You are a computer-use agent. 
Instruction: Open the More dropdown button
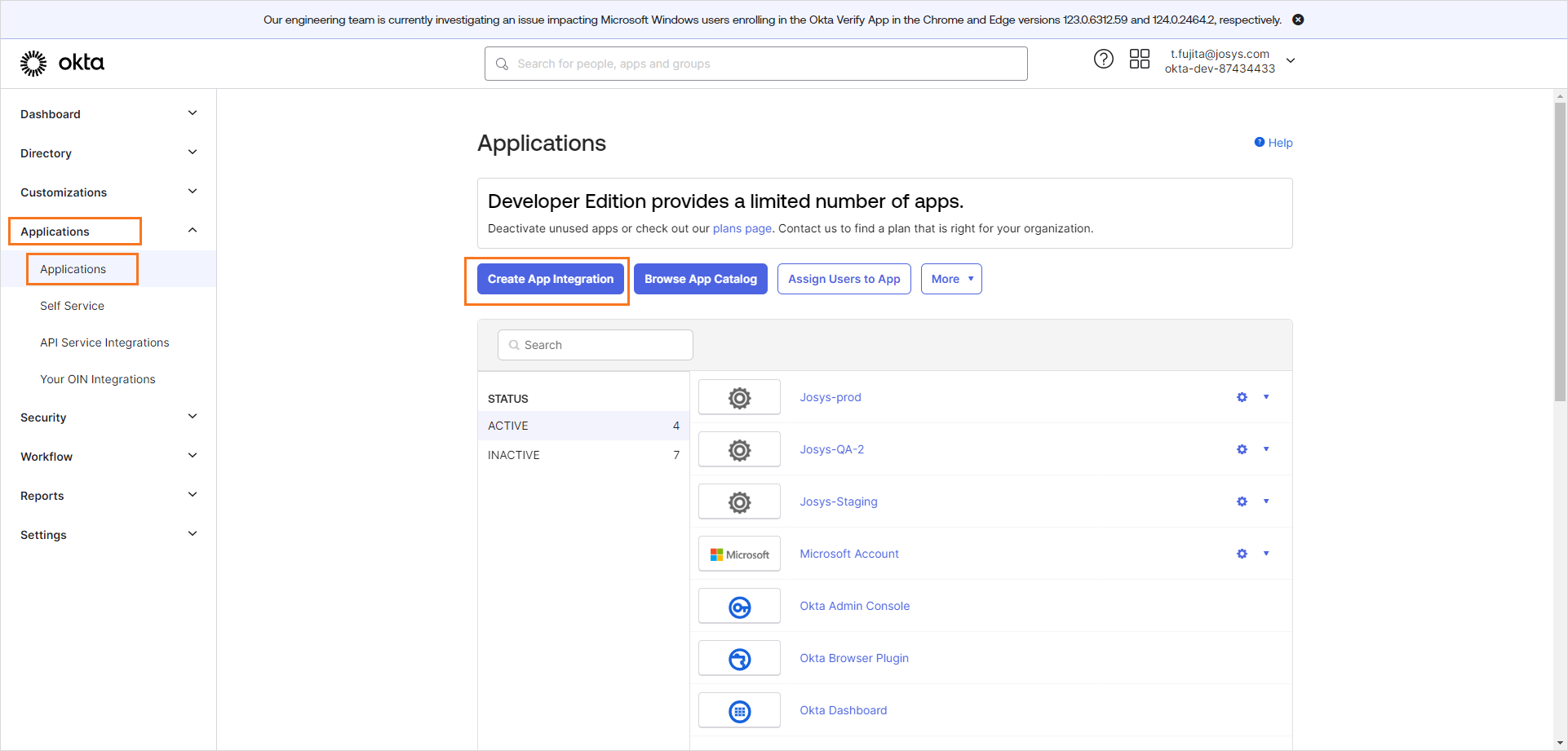(x=951, y=279)
